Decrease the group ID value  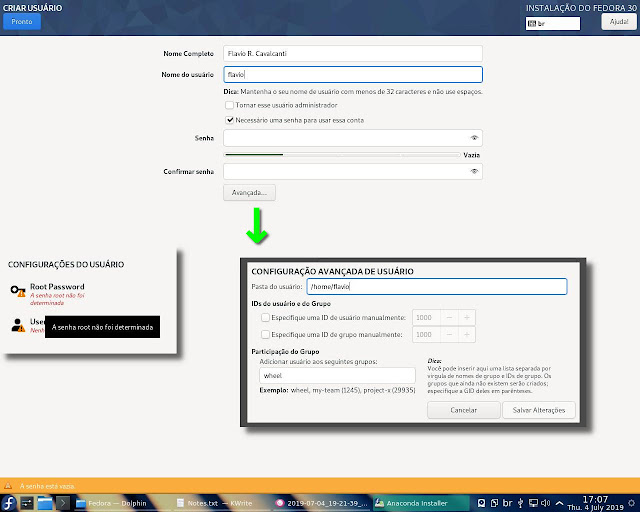pos(449,335)
